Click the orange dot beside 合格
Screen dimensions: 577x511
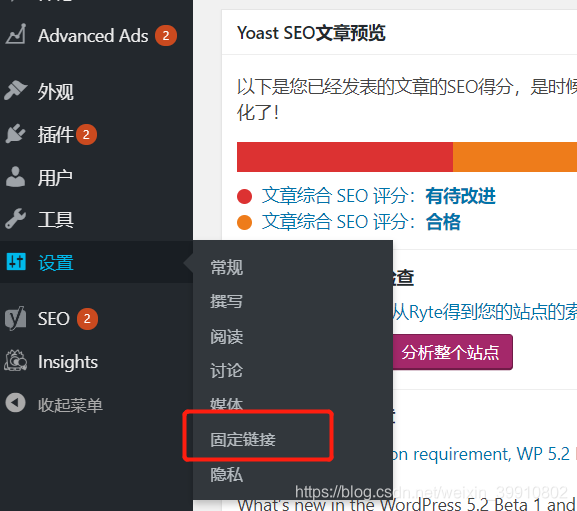244,222
